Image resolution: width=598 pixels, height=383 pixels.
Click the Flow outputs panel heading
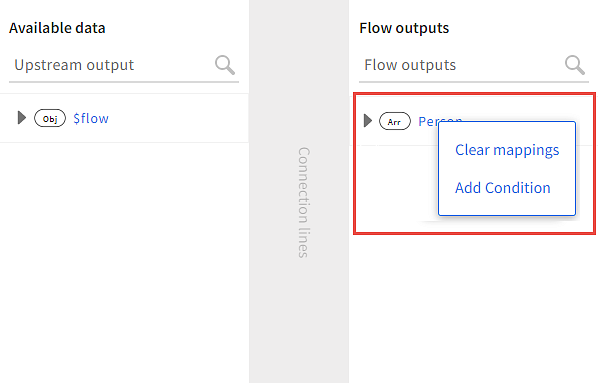pos(404,28)
